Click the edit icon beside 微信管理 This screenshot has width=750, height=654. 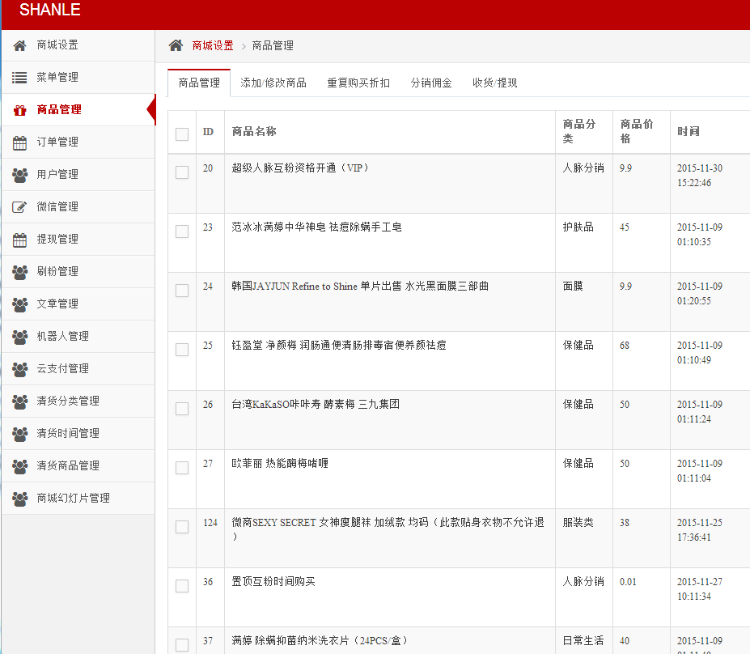(x=20, y=207)
